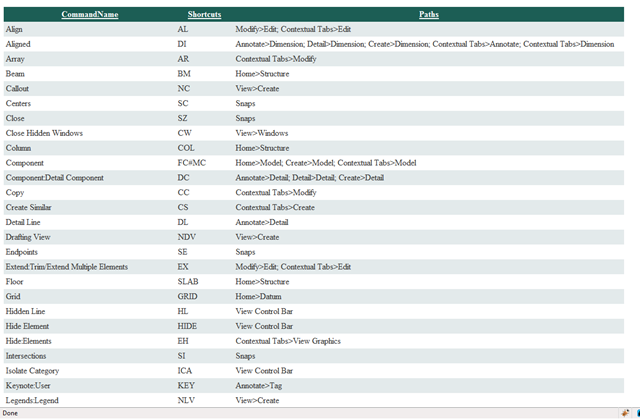Click the 'COL' shortcut cell

click(186, 148)
